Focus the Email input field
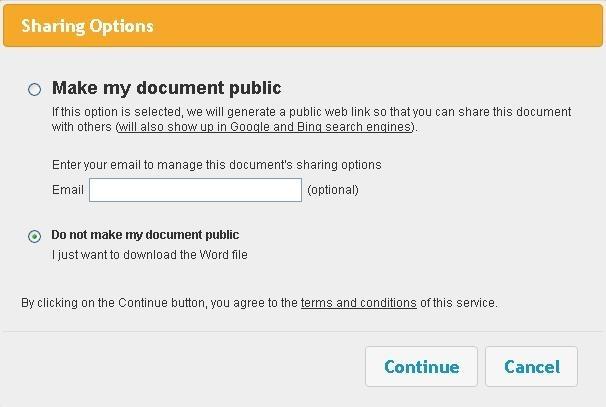The width and height of the screenshot is (606, 407). click(x=195, y=190)
